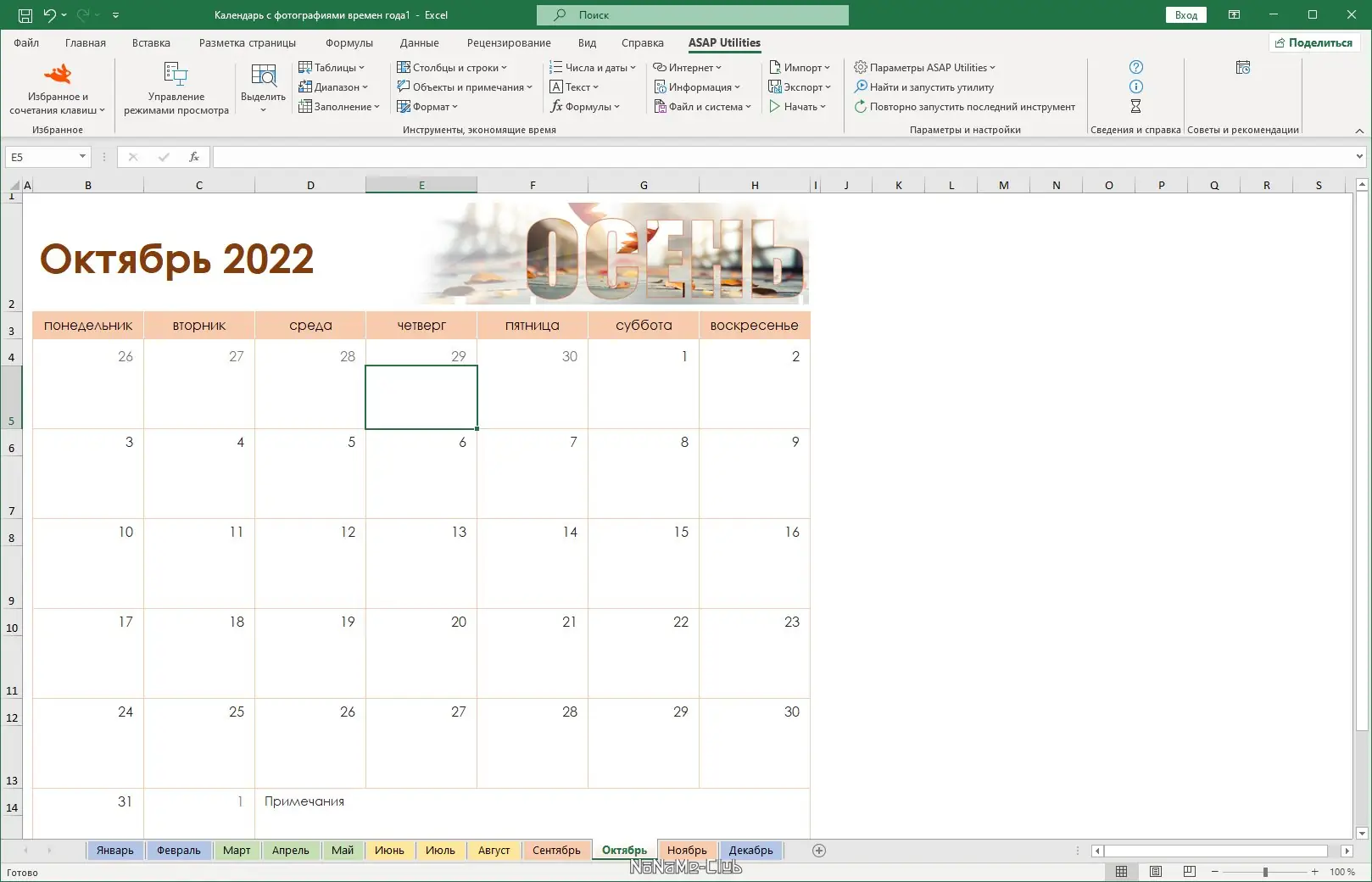Click the ribbon display options icon

click(x=1235, y=15)
